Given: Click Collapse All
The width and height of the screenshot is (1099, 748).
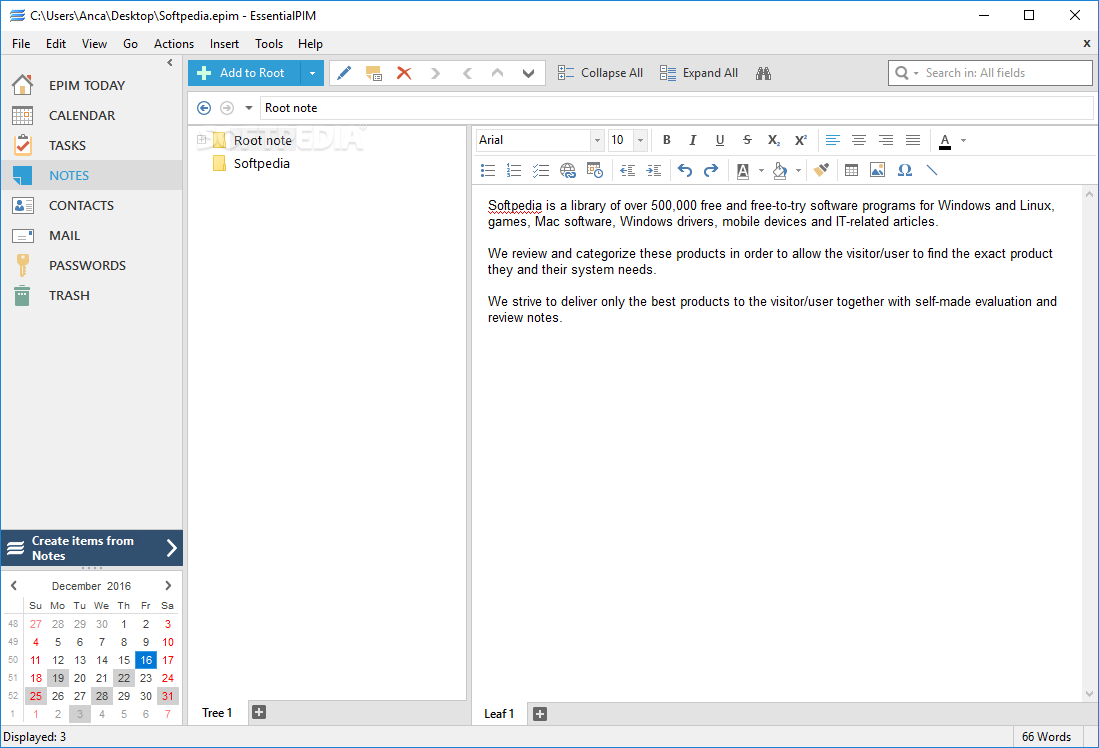Looking at the screenshot, I should pyautogui.click(x=601, y=73).
